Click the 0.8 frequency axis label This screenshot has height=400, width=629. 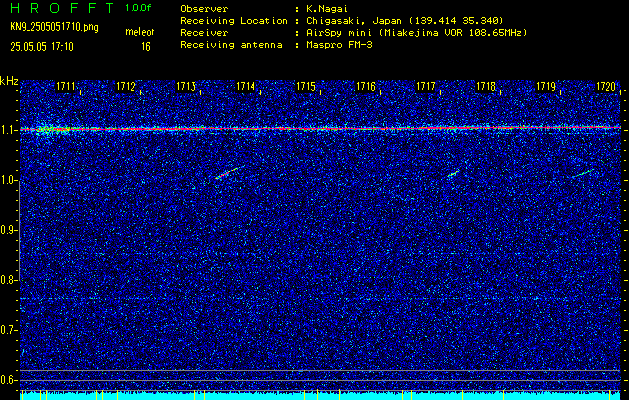[9, 280]
